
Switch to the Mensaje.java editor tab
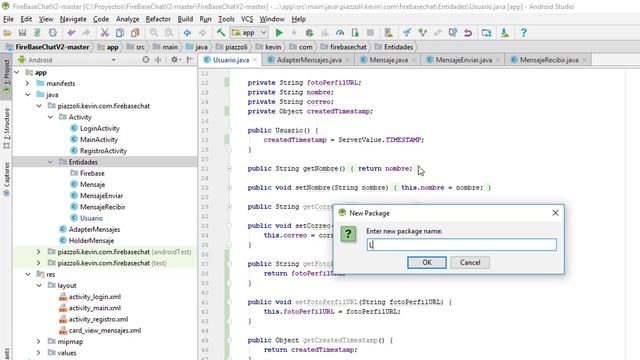388,60
